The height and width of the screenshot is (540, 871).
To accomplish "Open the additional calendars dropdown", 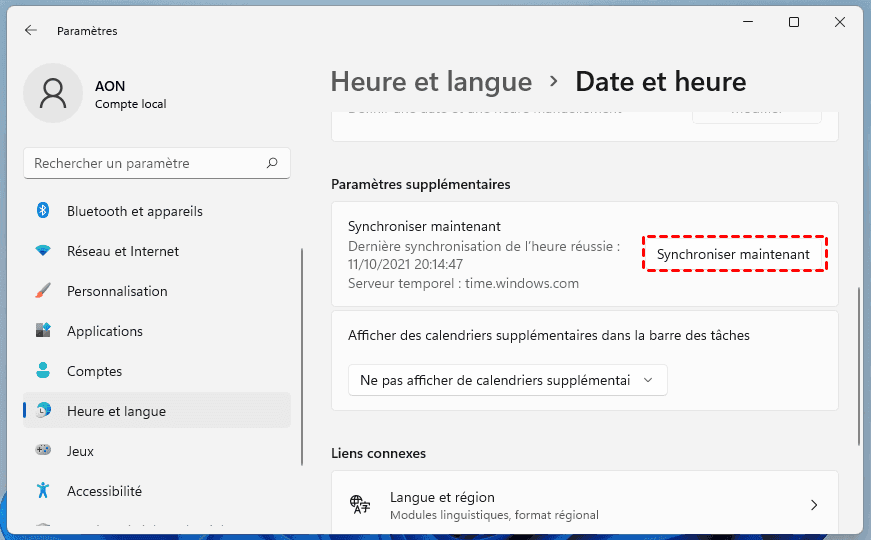I will click(507, 380).
